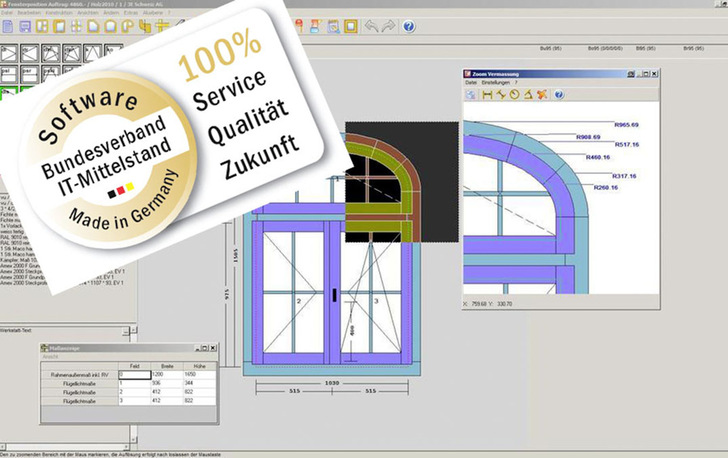The width and height of the screenshot is (728, 458).
Task: Select the angle measure tool in Zoom Vermessung
Action: (x=527, y=95)
